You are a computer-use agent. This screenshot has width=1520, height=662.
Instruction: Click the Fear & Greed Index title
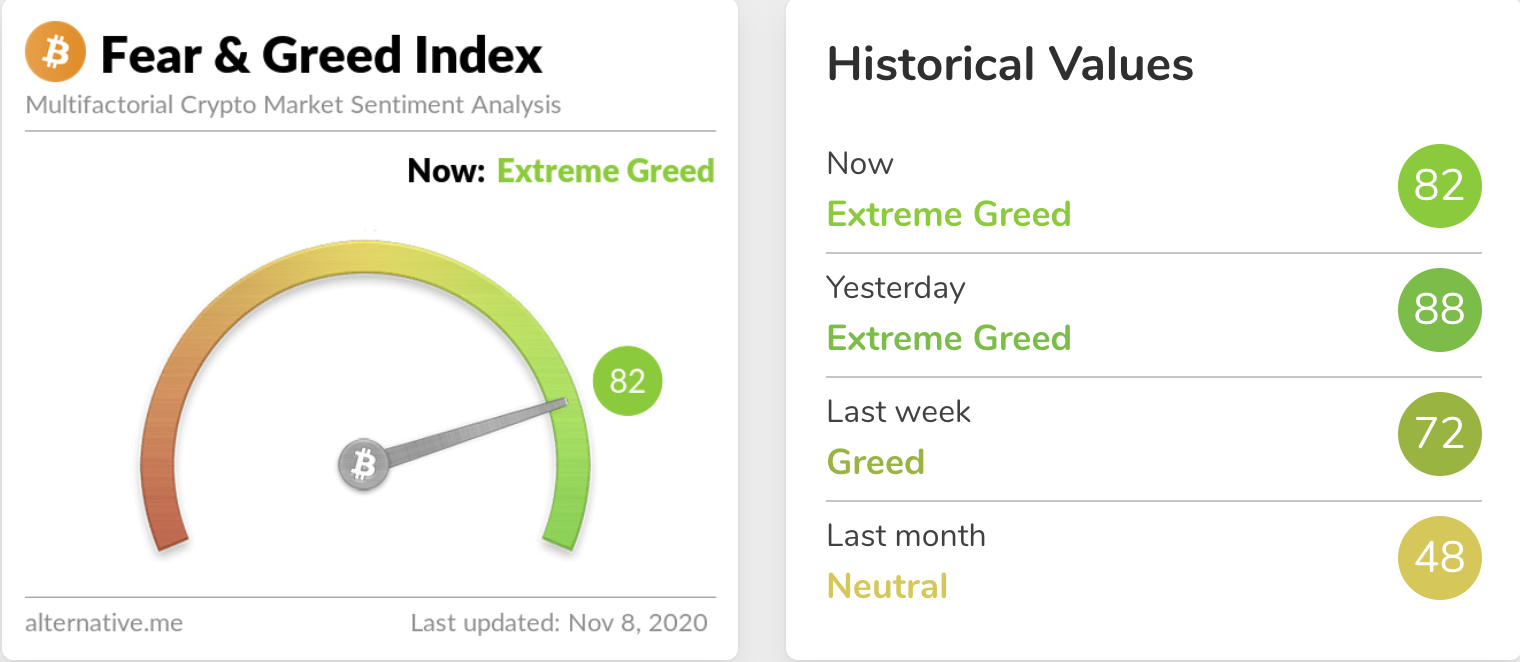[322, 55]
